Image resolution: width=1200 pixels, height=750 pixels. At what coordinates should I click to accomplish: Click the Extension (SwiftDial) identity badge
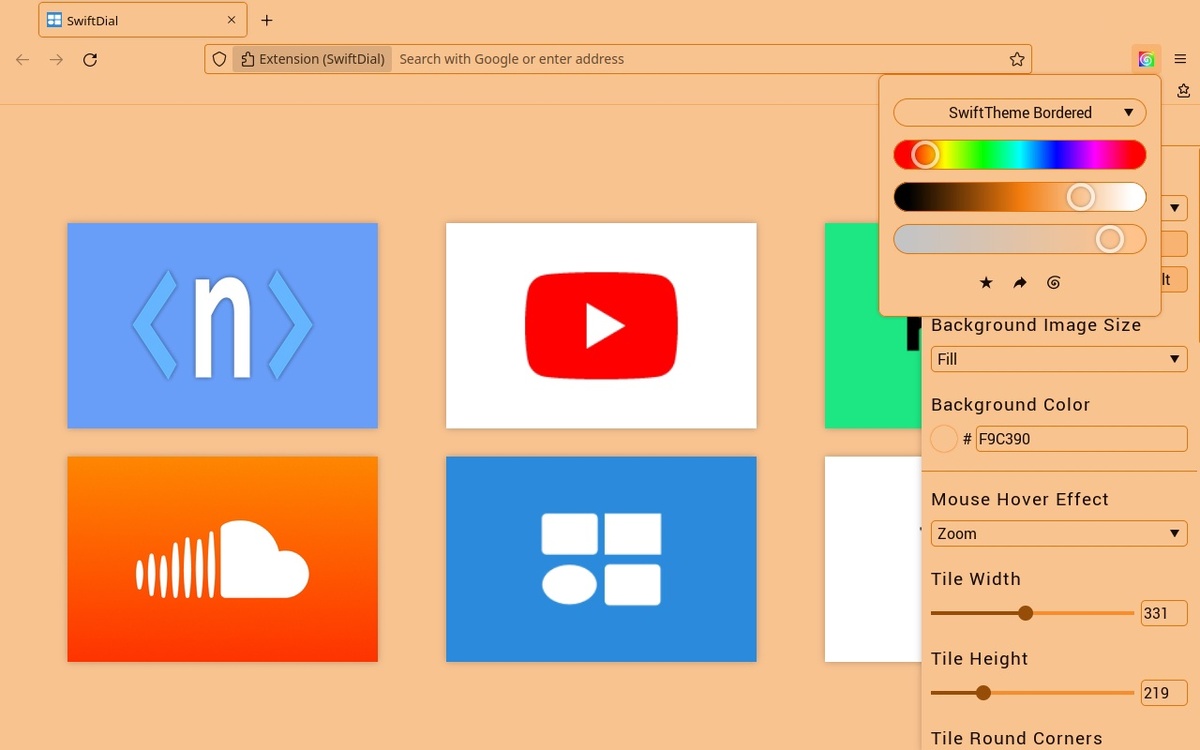click(x=313, y=60)
